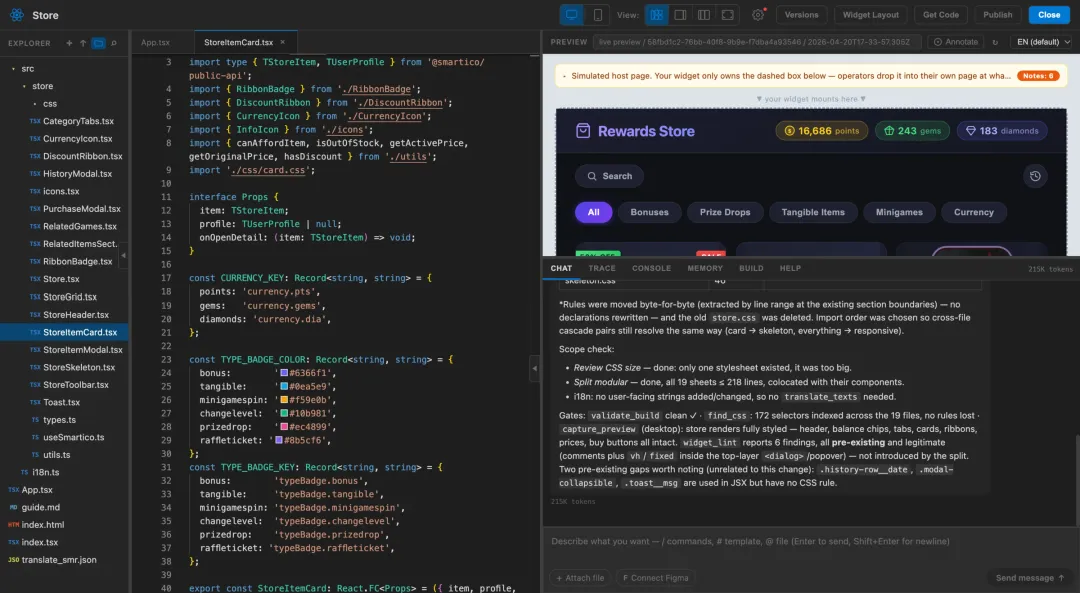
Task: Select the right-sidebar view layout icon
Action: tap(680, 14)
